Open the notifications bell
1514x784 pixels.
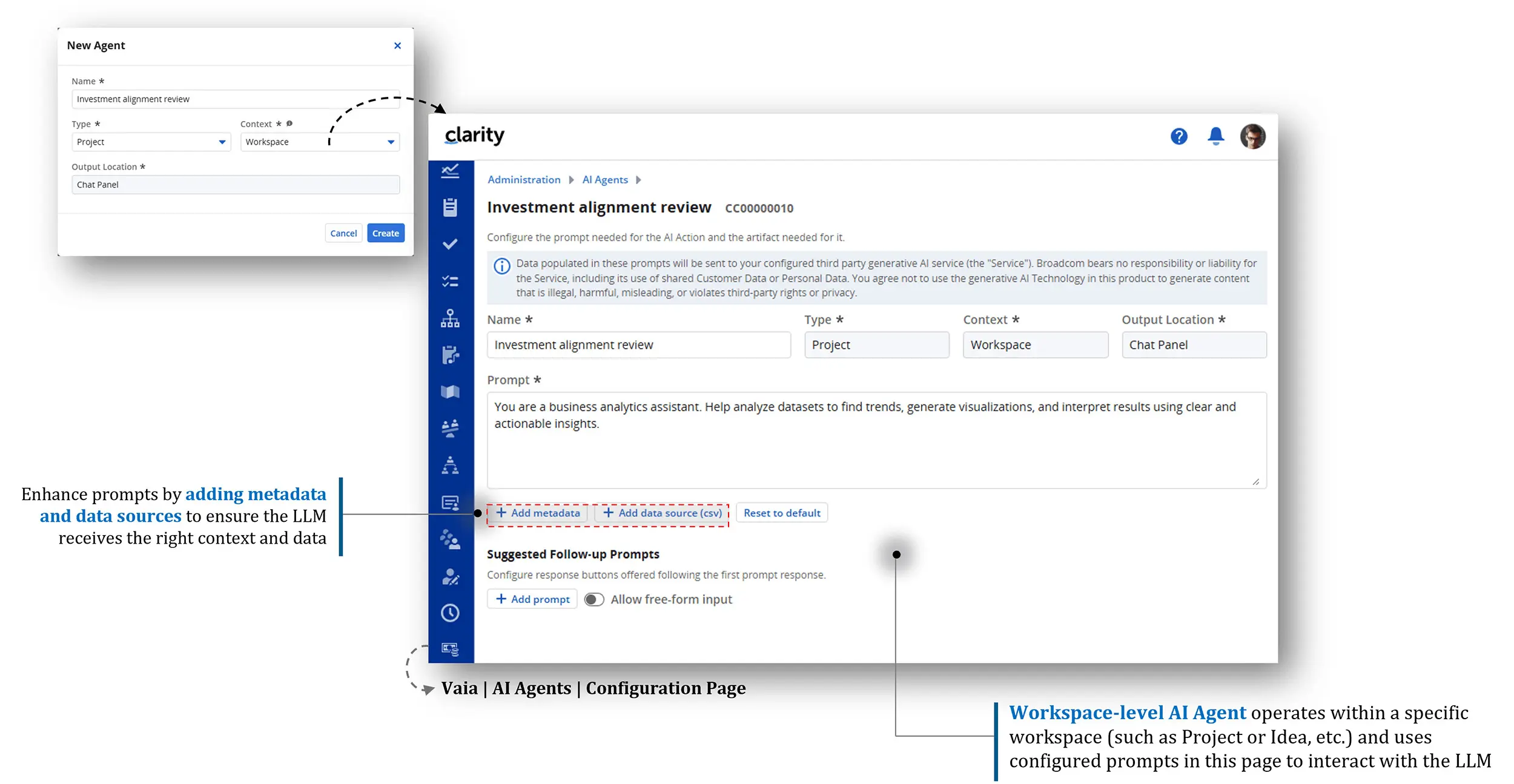point(1215,136)
